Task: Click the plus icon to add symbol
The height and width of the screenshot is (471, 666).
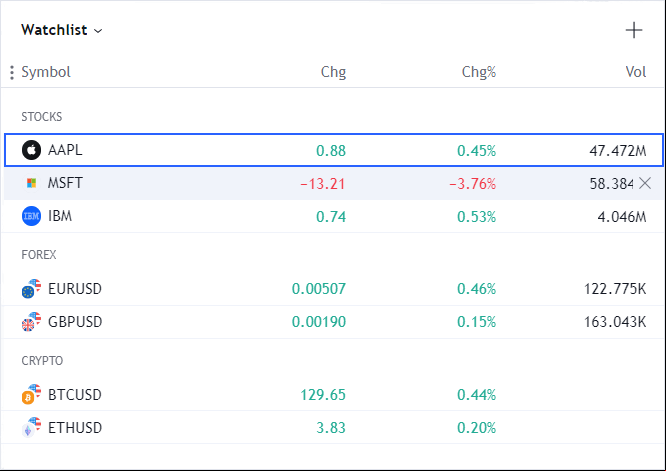Action: [x=634, y=30]
